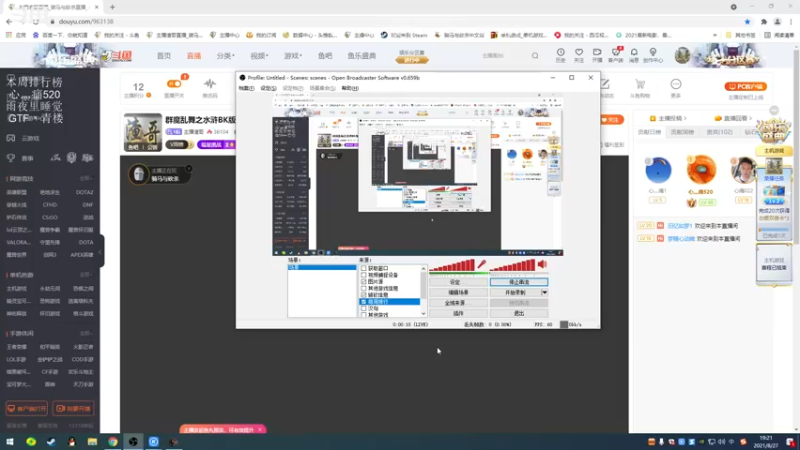Adjust the desktop volume meter in OBS
This screenshot has width=800, height=450.
click(x=512, y=265)
